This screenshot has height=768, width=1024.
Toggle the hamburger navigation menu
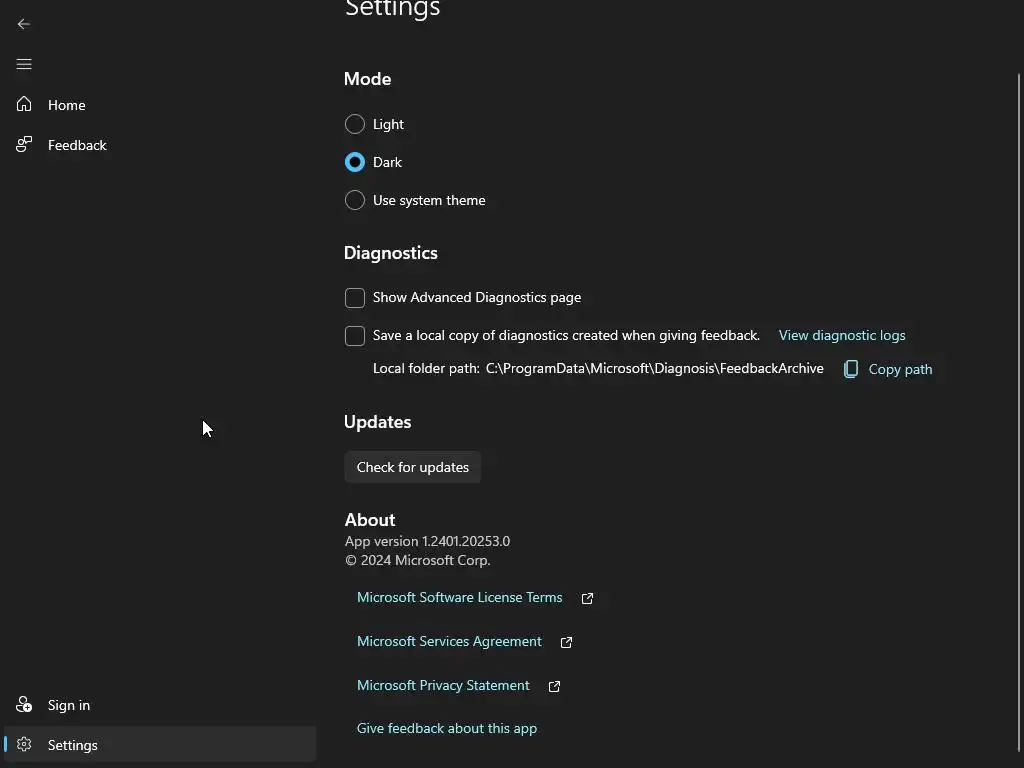pyautogui.click(x=24, y=64)
